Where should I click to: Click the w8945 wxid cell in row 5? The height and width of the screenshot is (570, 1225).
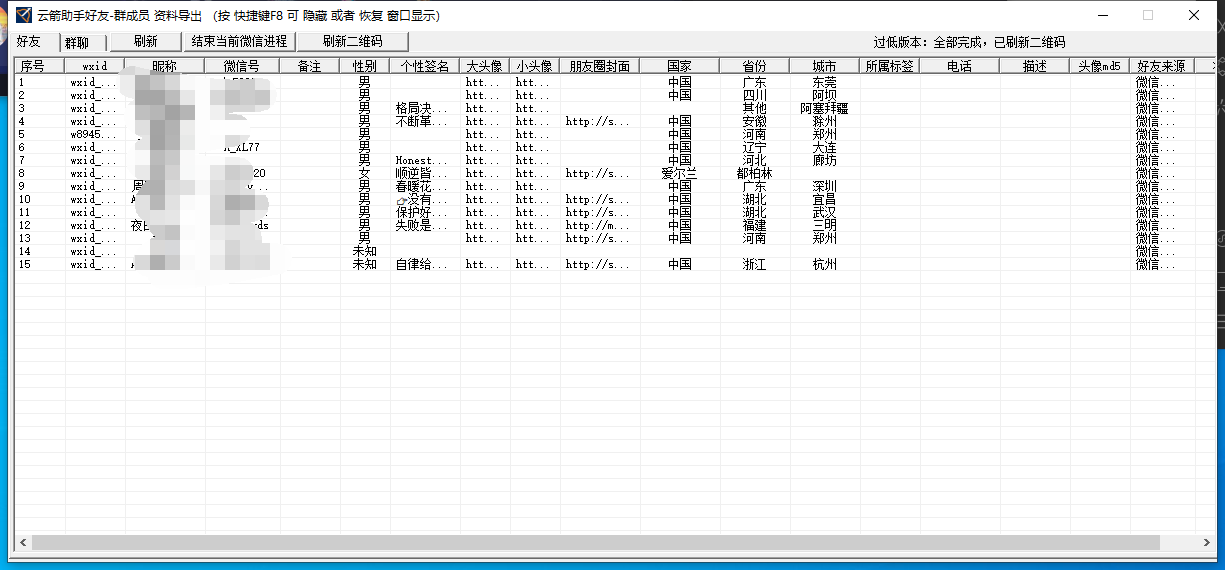93,134
